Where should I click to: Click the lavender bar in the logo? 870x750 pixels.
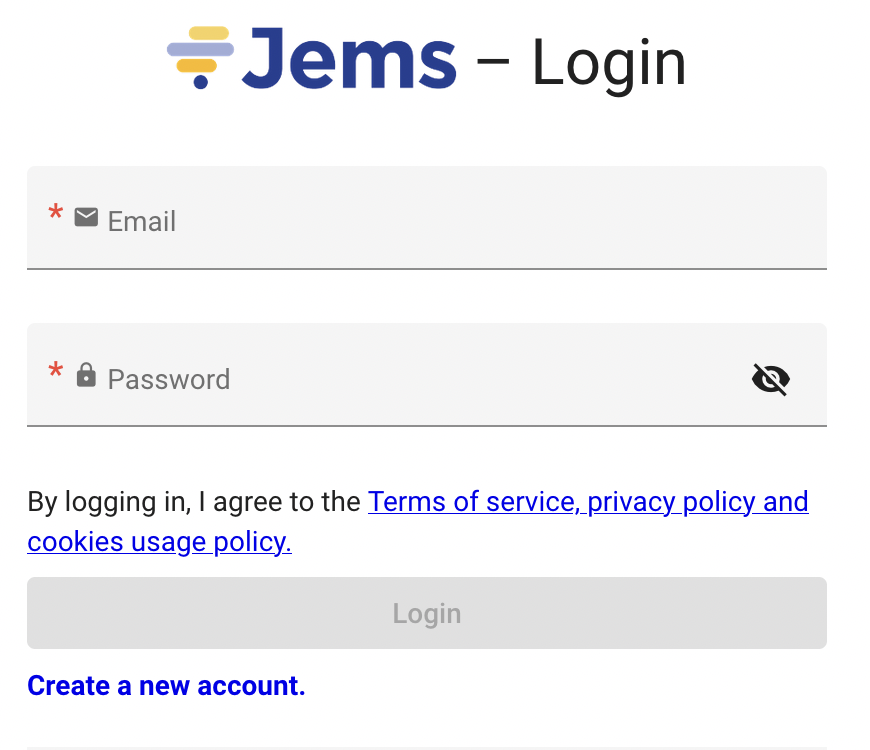[200, 48]
